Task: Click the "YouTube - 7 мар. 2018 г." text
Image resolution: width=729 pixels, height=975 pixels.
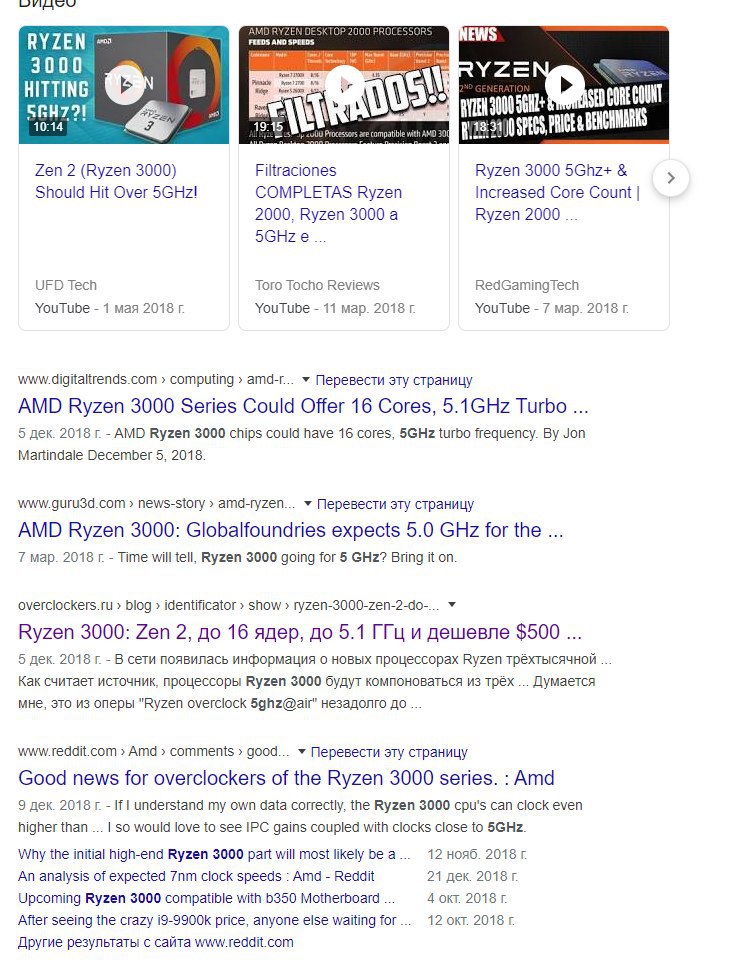Action: click(552, 308)
